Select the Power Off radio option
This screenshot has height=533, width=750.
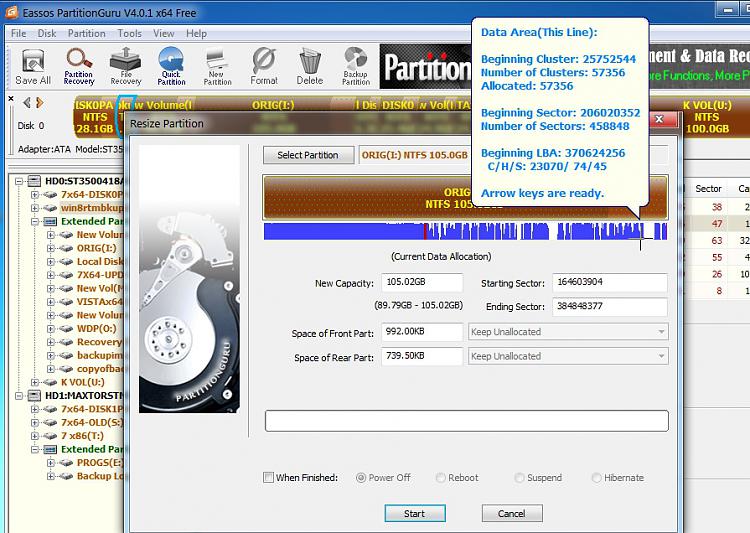click(361, 477)
